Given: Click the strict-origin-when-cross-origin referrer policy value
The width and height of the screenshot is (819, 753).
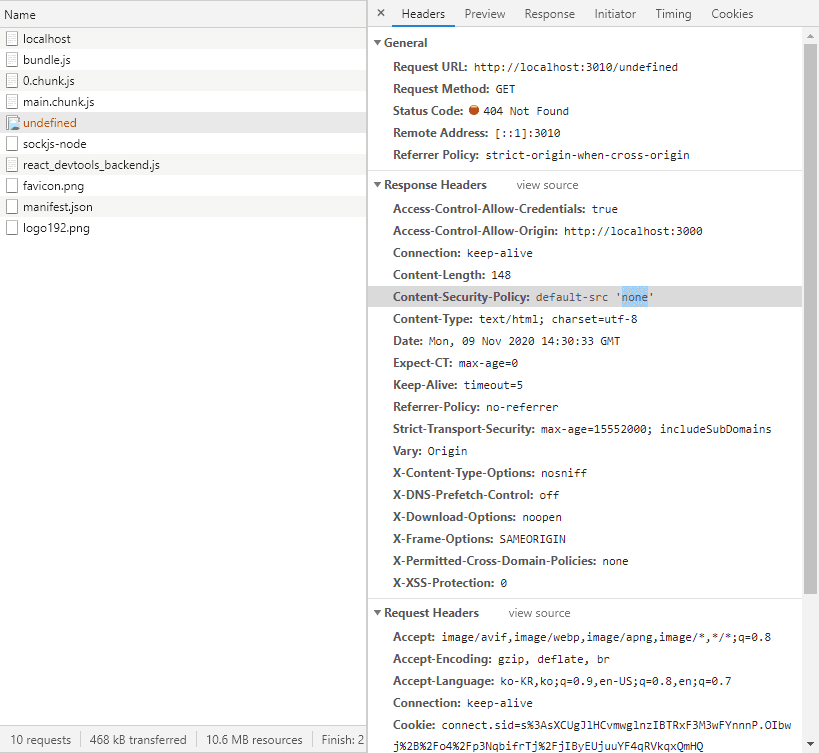Looking at the screenshot, I should [x=587, y=155].
